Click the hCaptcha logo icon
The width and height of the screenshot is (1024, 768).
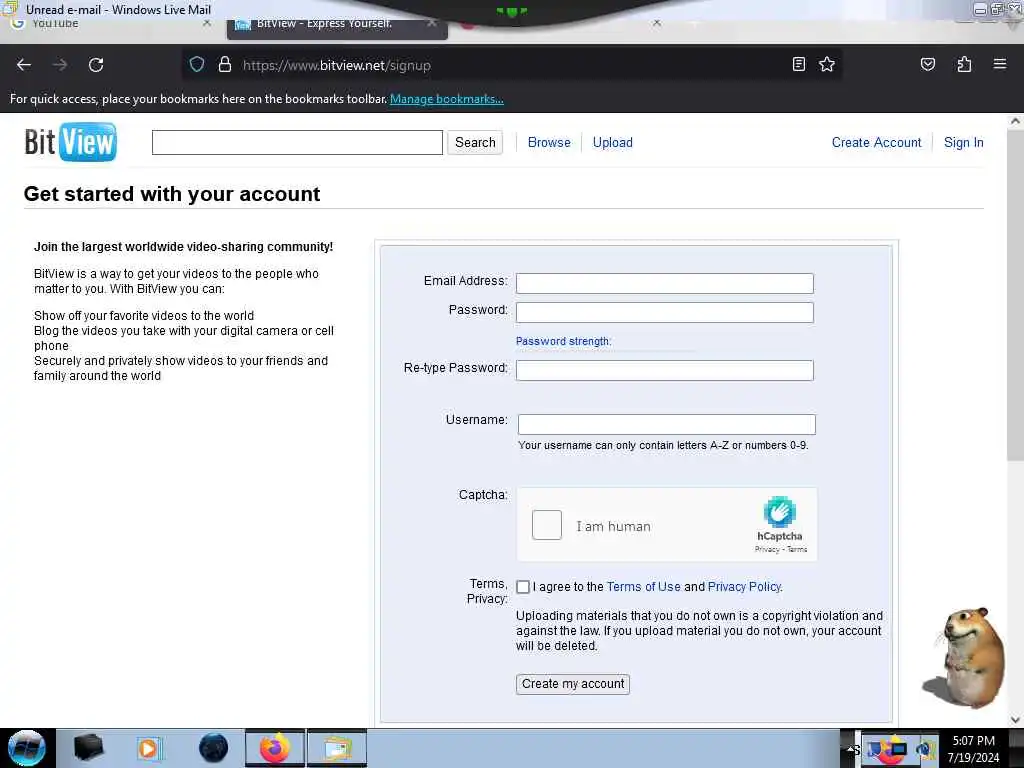point(779,513)
